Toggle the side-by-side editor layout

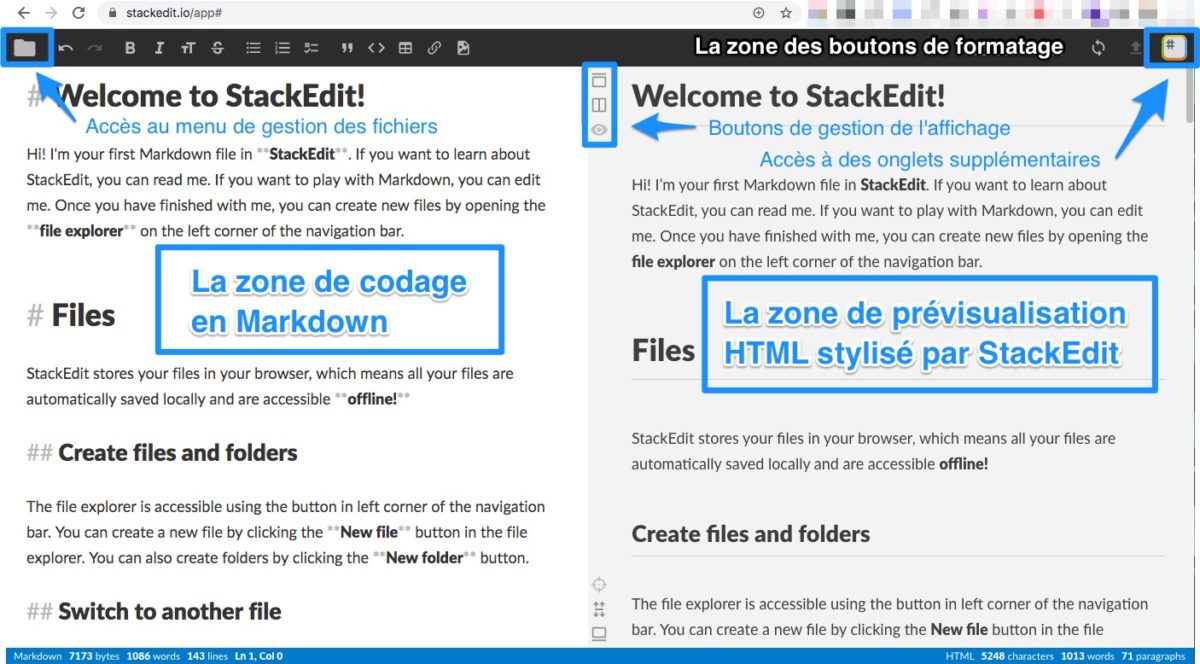click(598, 104)
